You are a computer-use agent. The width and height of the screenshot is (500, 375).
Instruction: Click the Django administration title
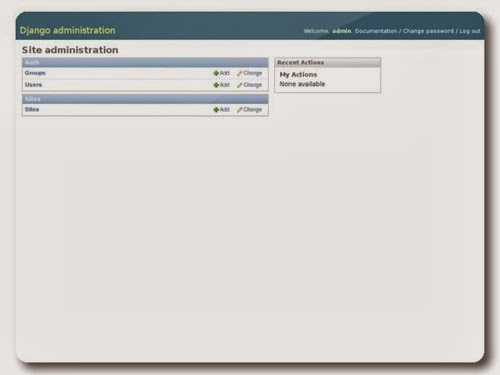click(x=67, y=30)
